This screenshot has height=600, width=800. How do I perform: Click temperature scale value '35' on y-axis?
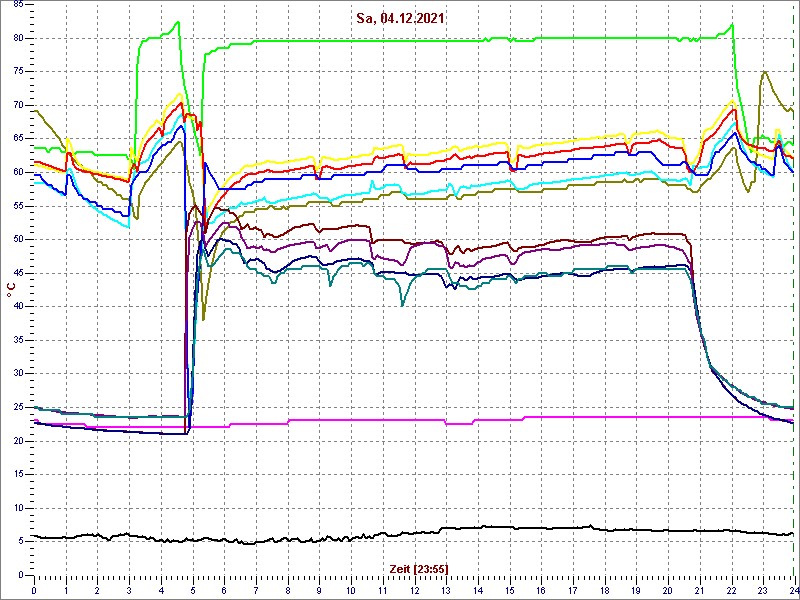pos(19,340)
